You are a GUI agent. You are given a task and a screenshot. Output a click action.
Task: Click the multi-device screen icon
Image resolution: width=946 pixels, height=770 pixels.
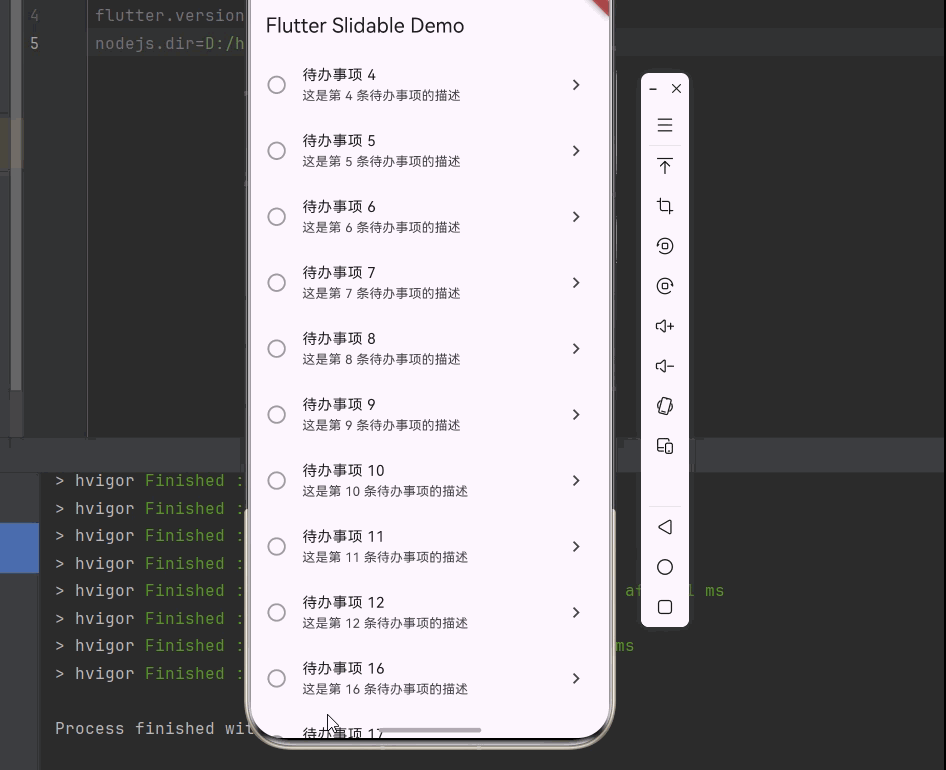click(x=665, y=446)
